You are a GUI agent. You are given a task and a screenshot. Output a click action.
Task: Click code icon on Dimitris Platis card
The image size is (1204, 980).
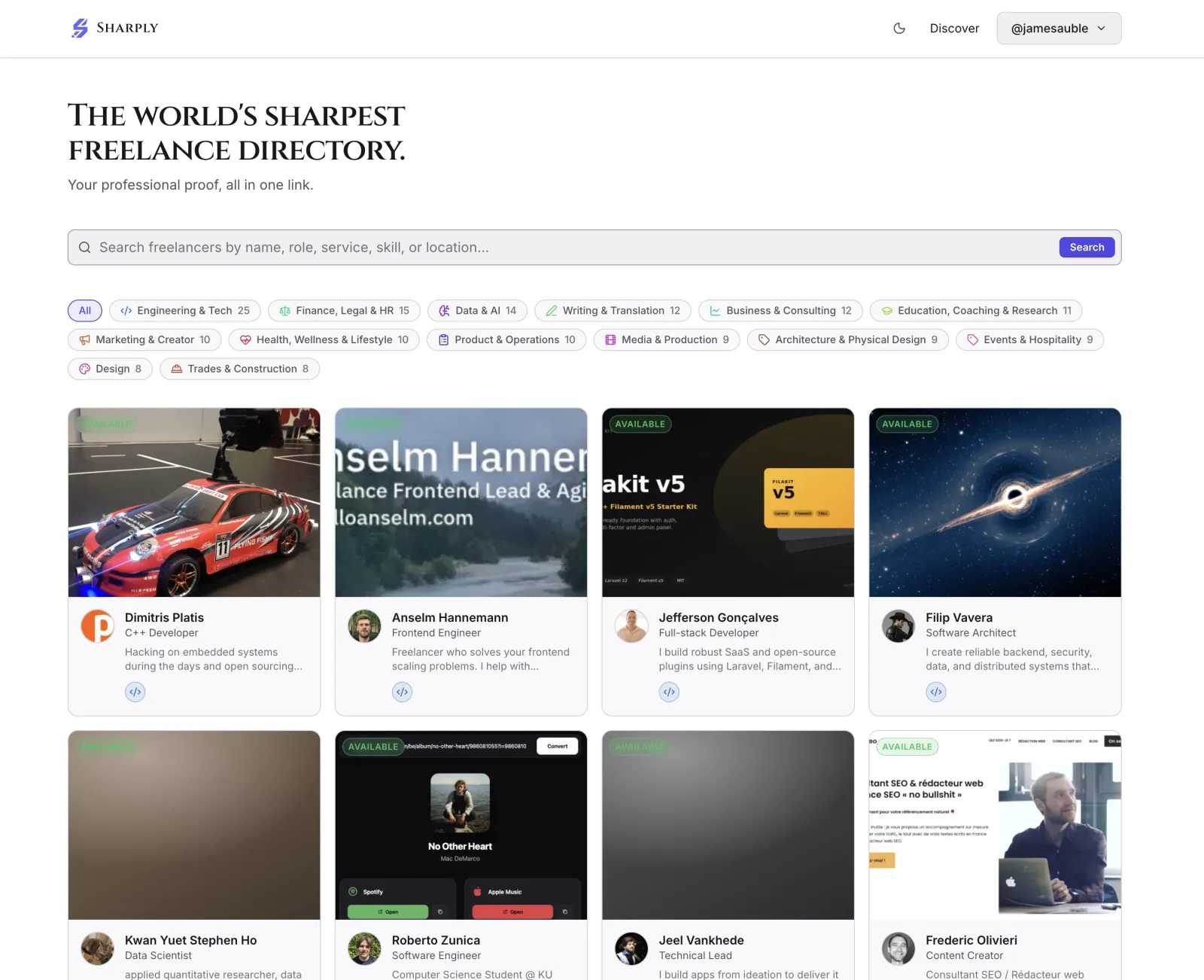[135, 692]
